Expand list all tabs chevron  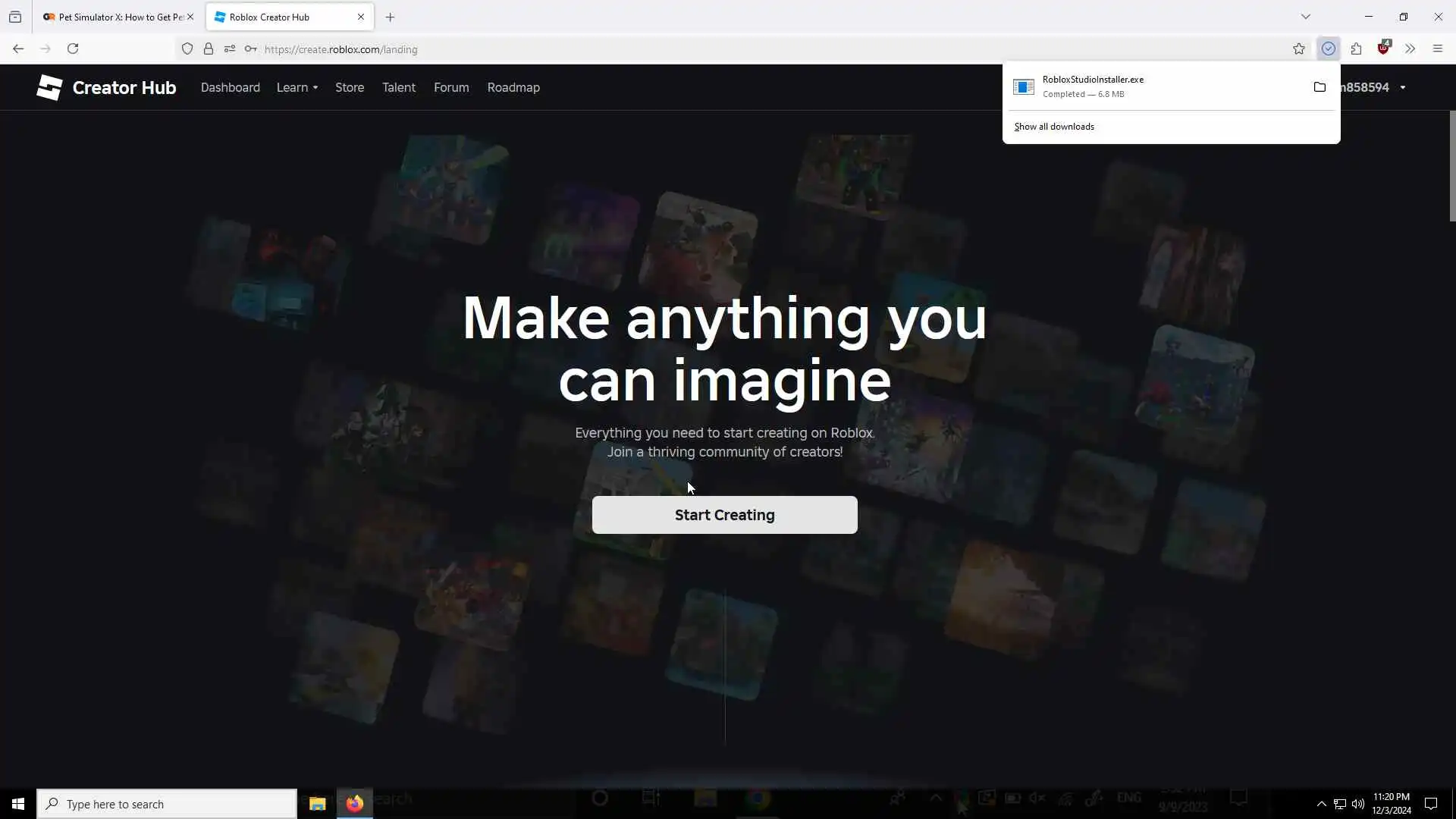pyautogui.click(x=1305, y=17)
